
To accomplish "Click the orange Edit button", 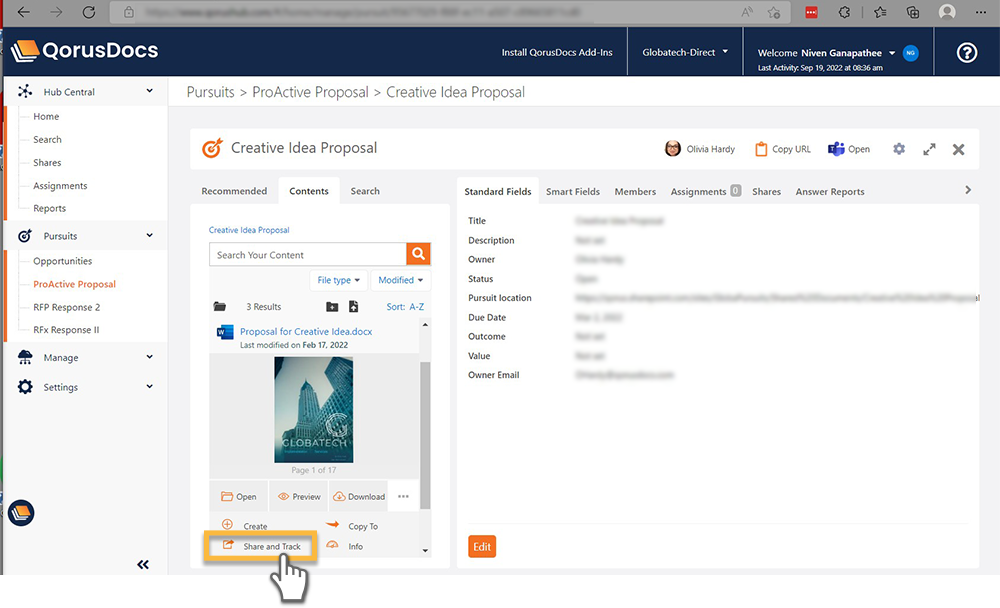I will [482, 547].
